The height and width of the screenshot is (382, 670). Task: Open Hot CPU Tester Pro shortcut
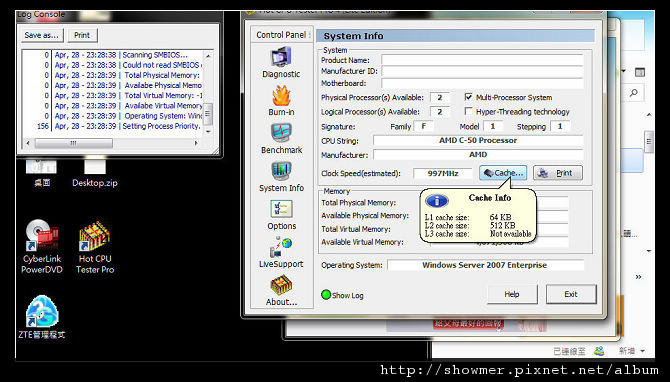[94, 235]
